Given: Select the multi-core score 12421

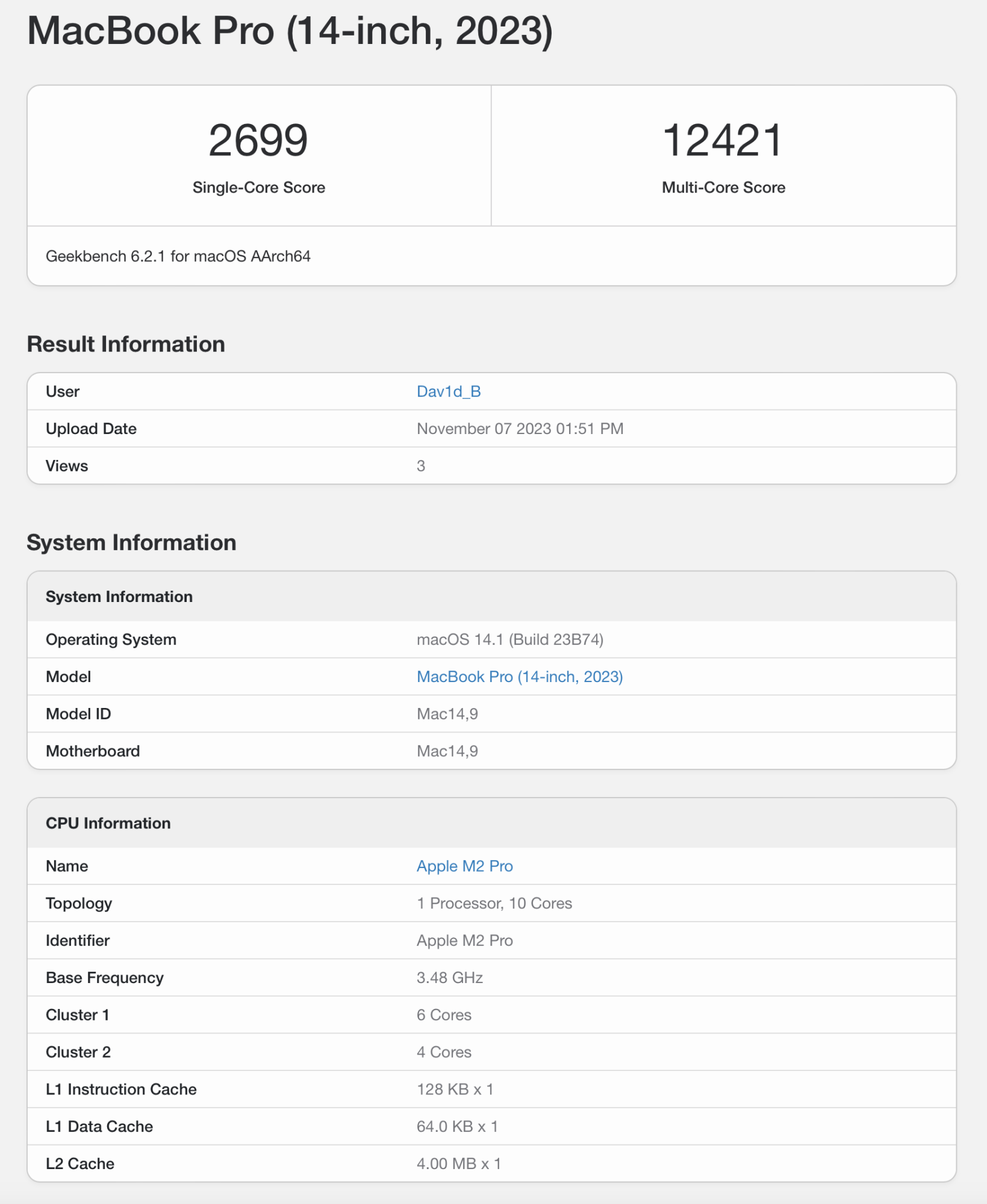Looking at the screenshot, I should pyautogui.click(x=723, y=140).
